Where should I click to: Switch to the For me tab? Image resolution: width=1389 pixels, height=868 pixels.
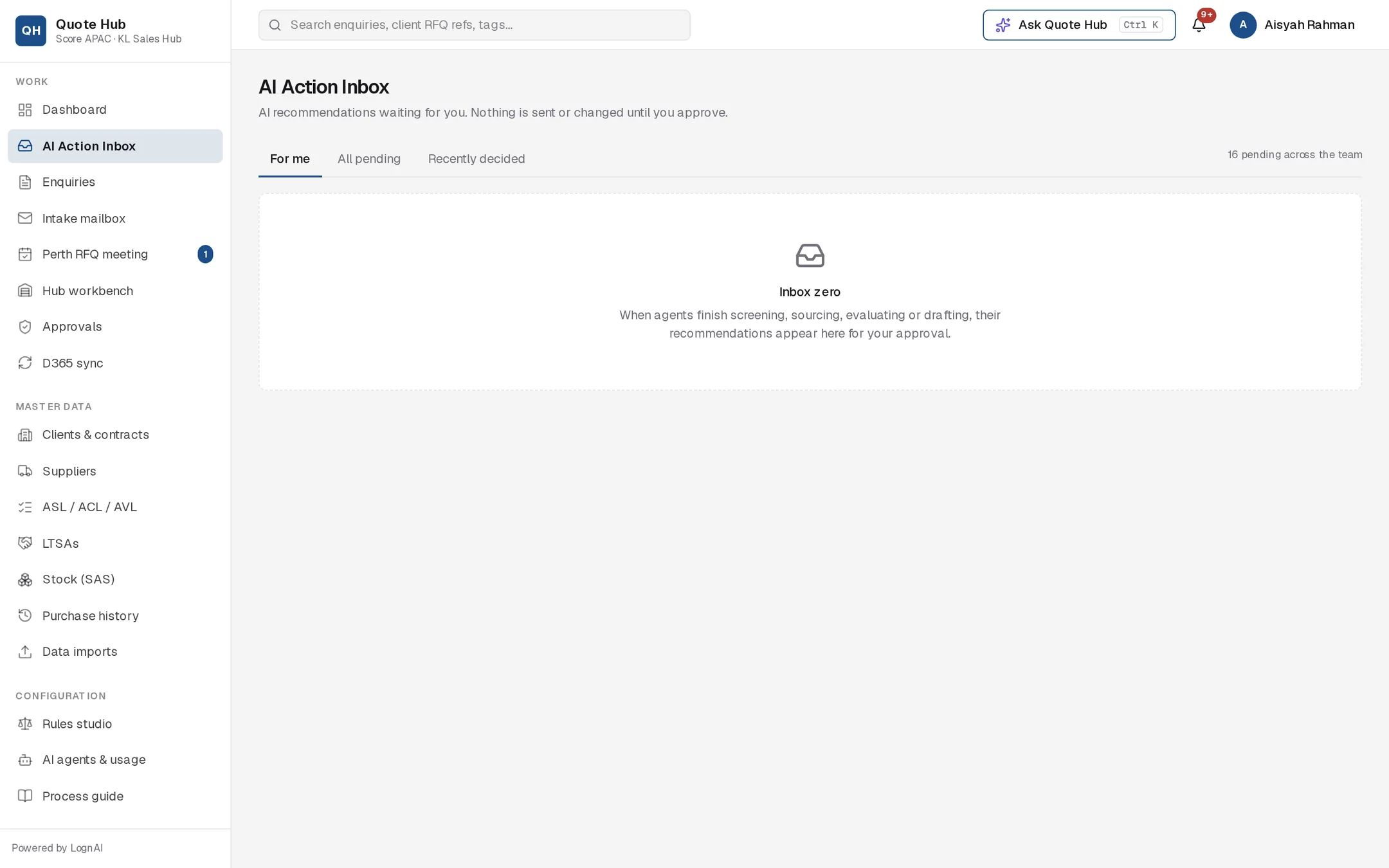[x=290, y=159]
